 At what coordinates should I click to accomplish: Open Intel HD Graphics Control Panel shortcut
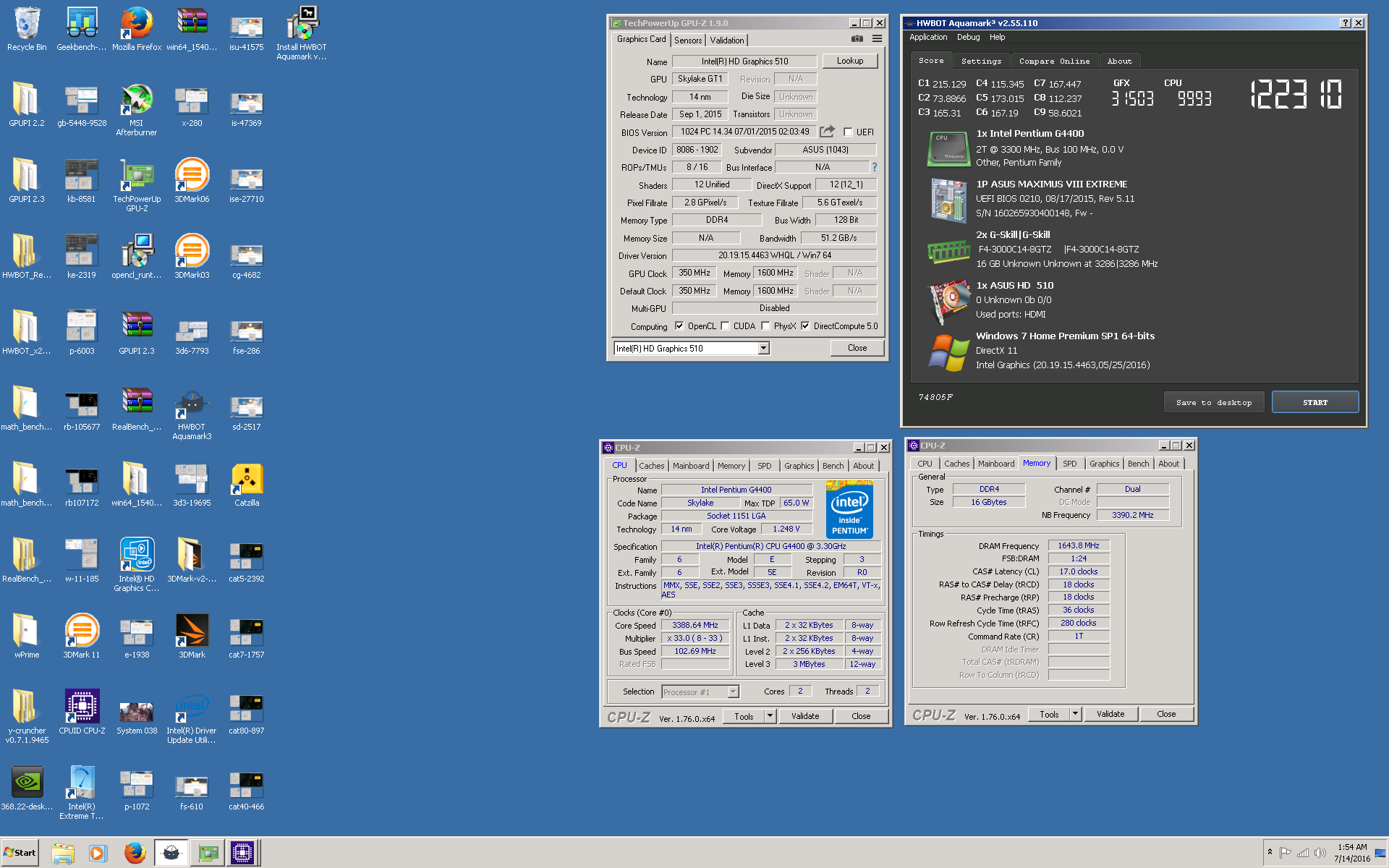tap(137, 566)
